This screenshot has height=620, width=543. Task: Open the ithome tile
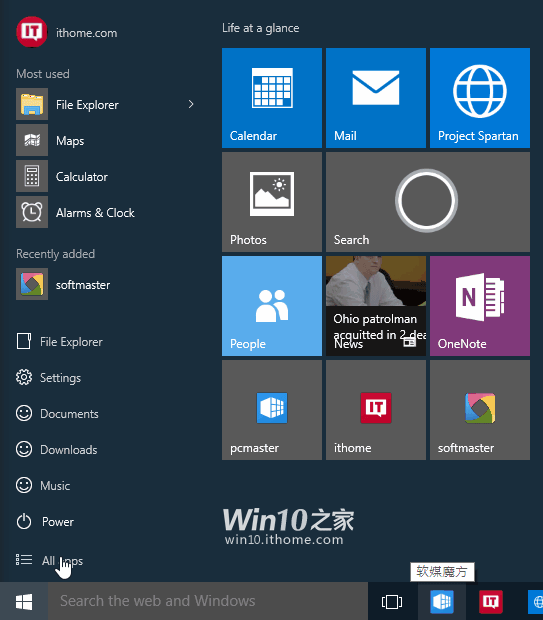[376, 410]
